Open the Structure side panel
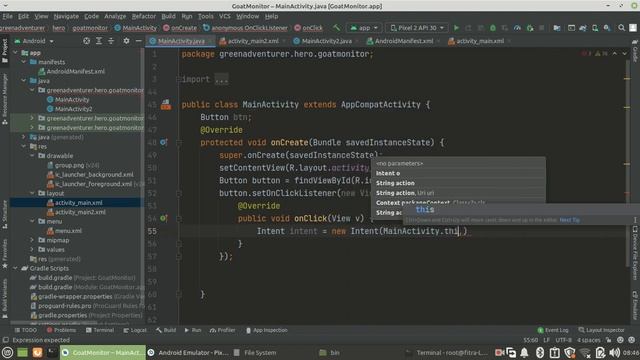Screen dimensions: 640x360 [4, 215]
